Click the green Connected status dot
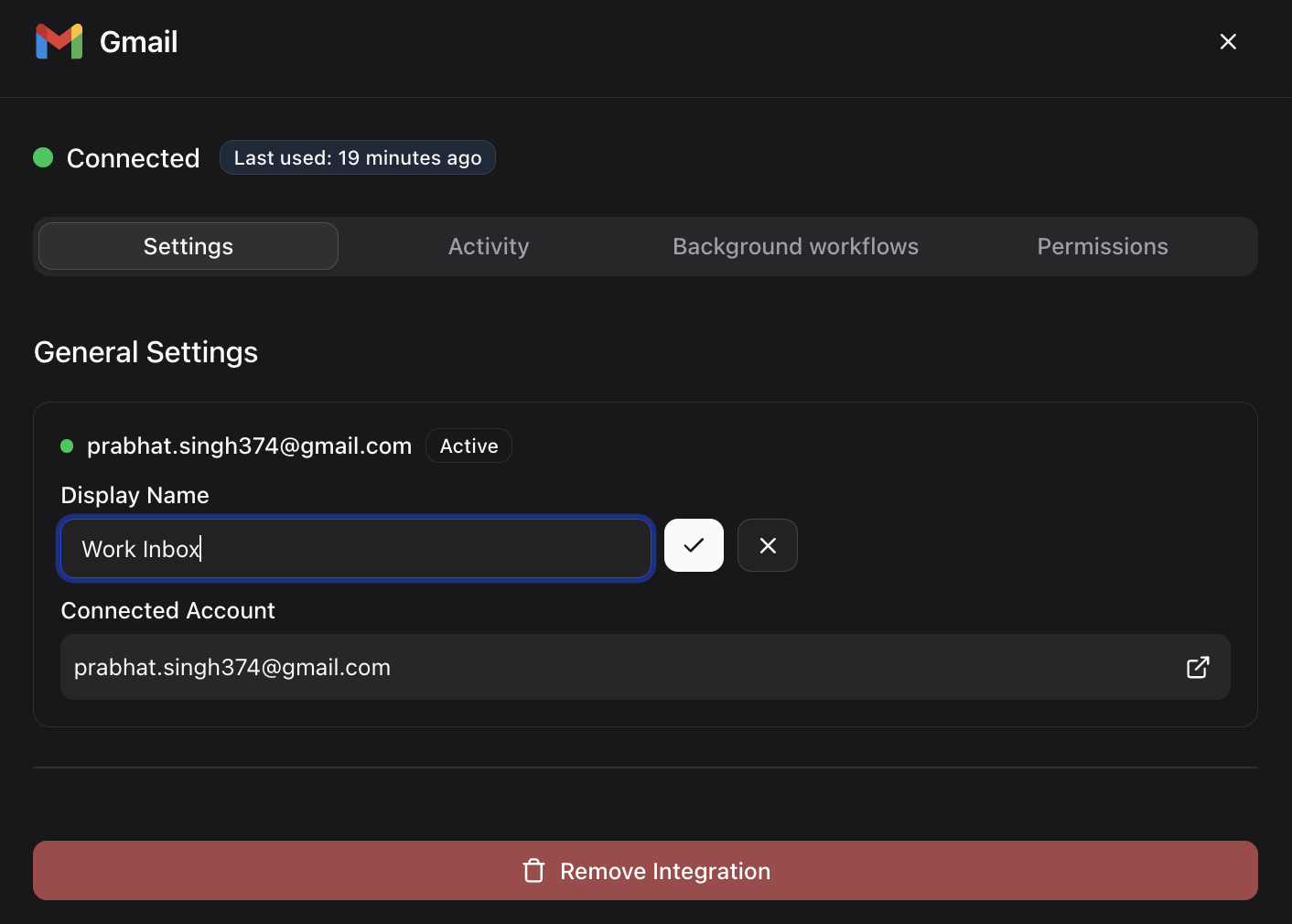 43,157
